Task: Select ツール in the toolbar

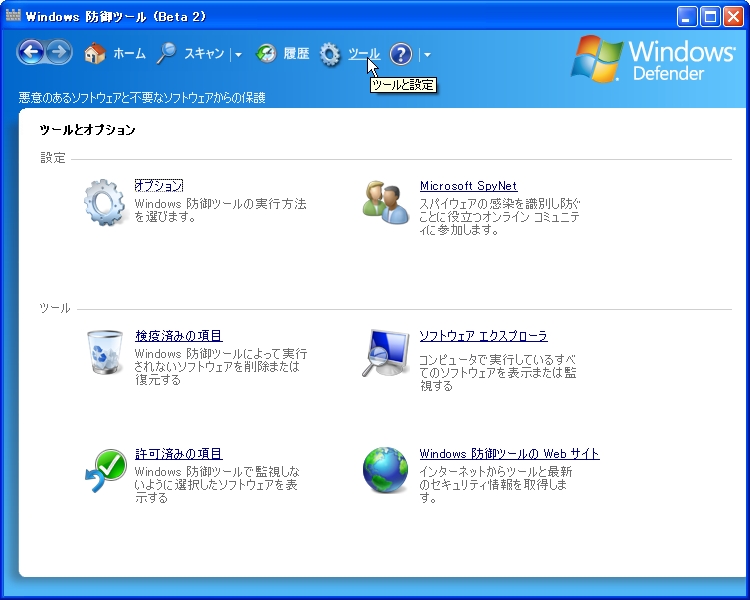Action: [364, 54]
